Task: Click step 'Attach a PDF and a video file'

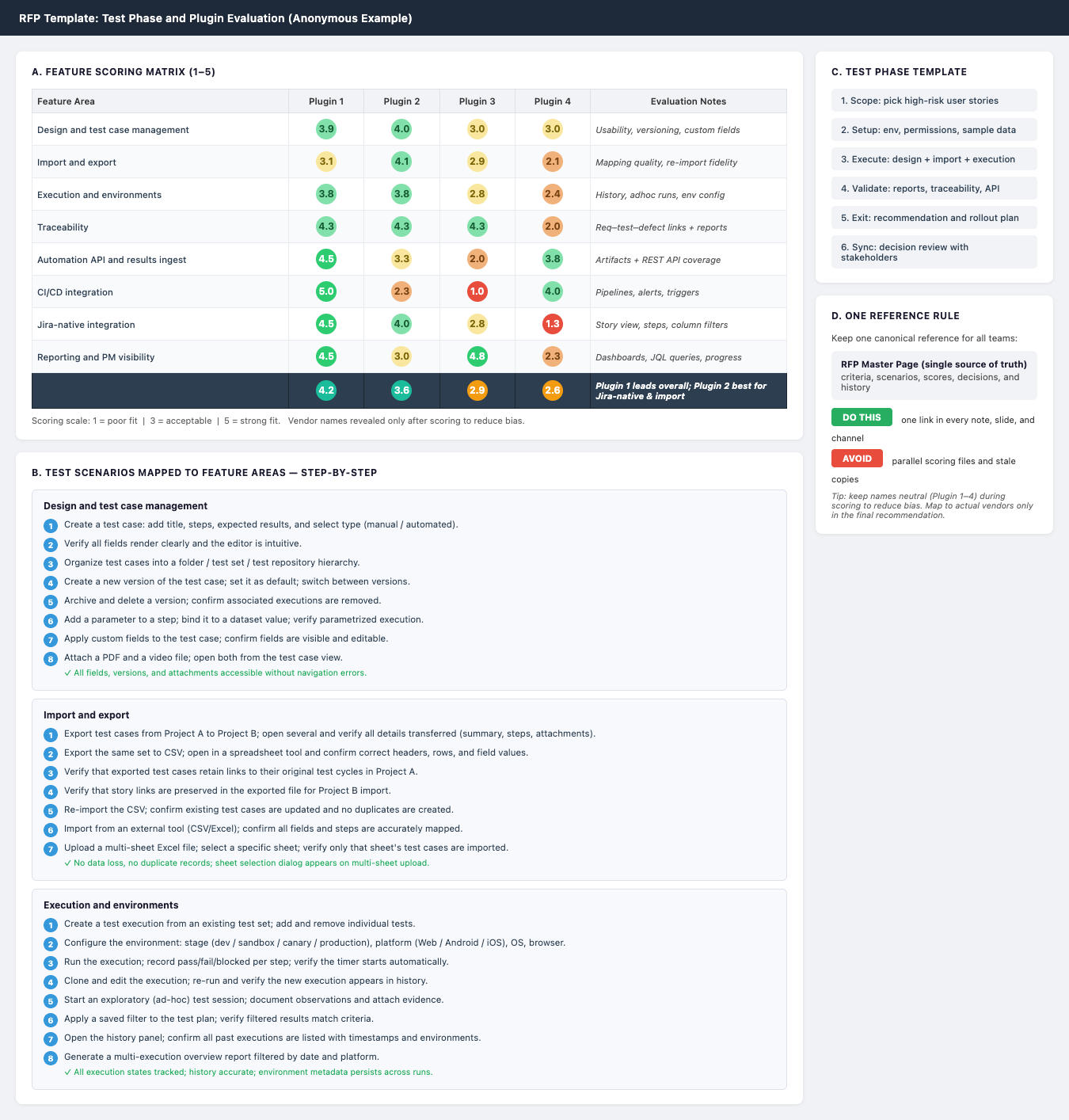Action: pos(203,657)
